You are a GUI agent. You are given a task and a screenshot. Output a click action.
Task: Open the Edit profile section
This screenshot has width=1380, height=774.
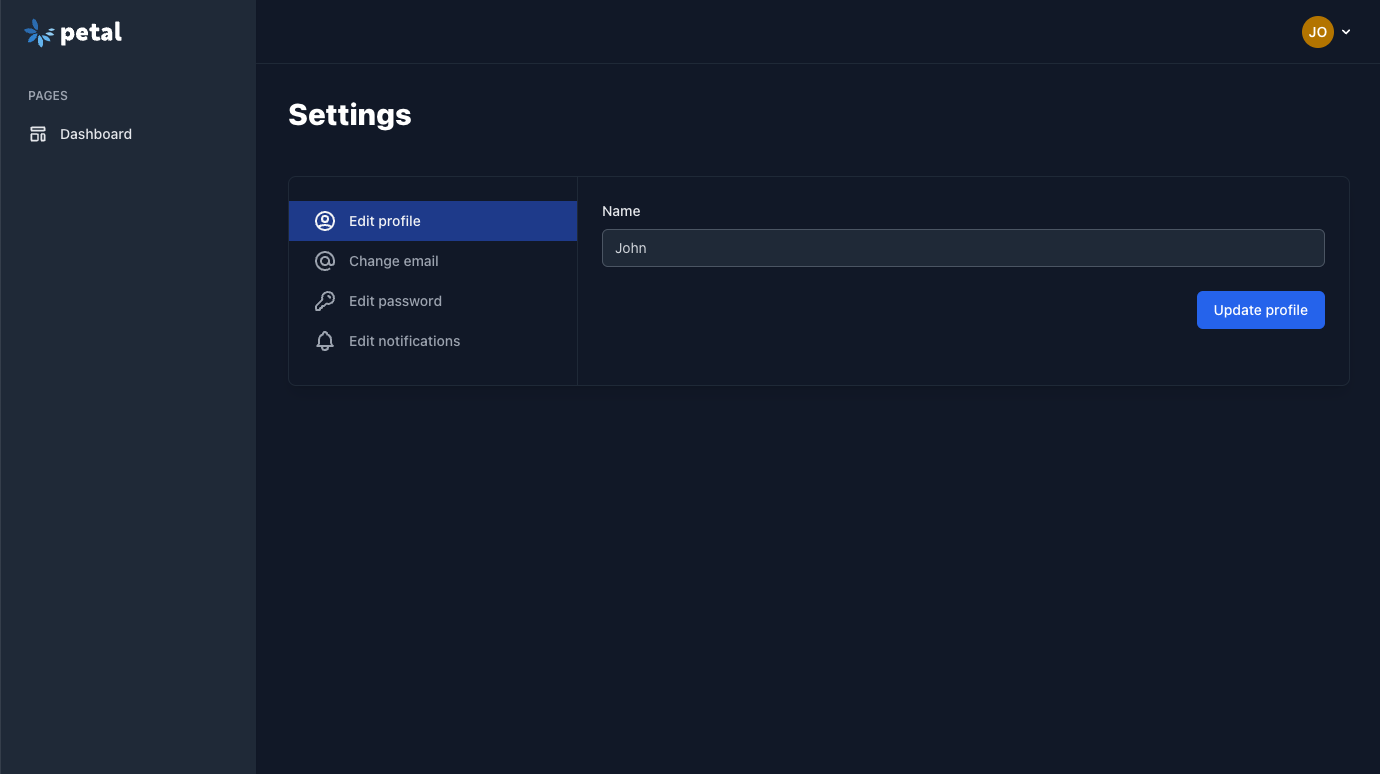tap(384, 221)
